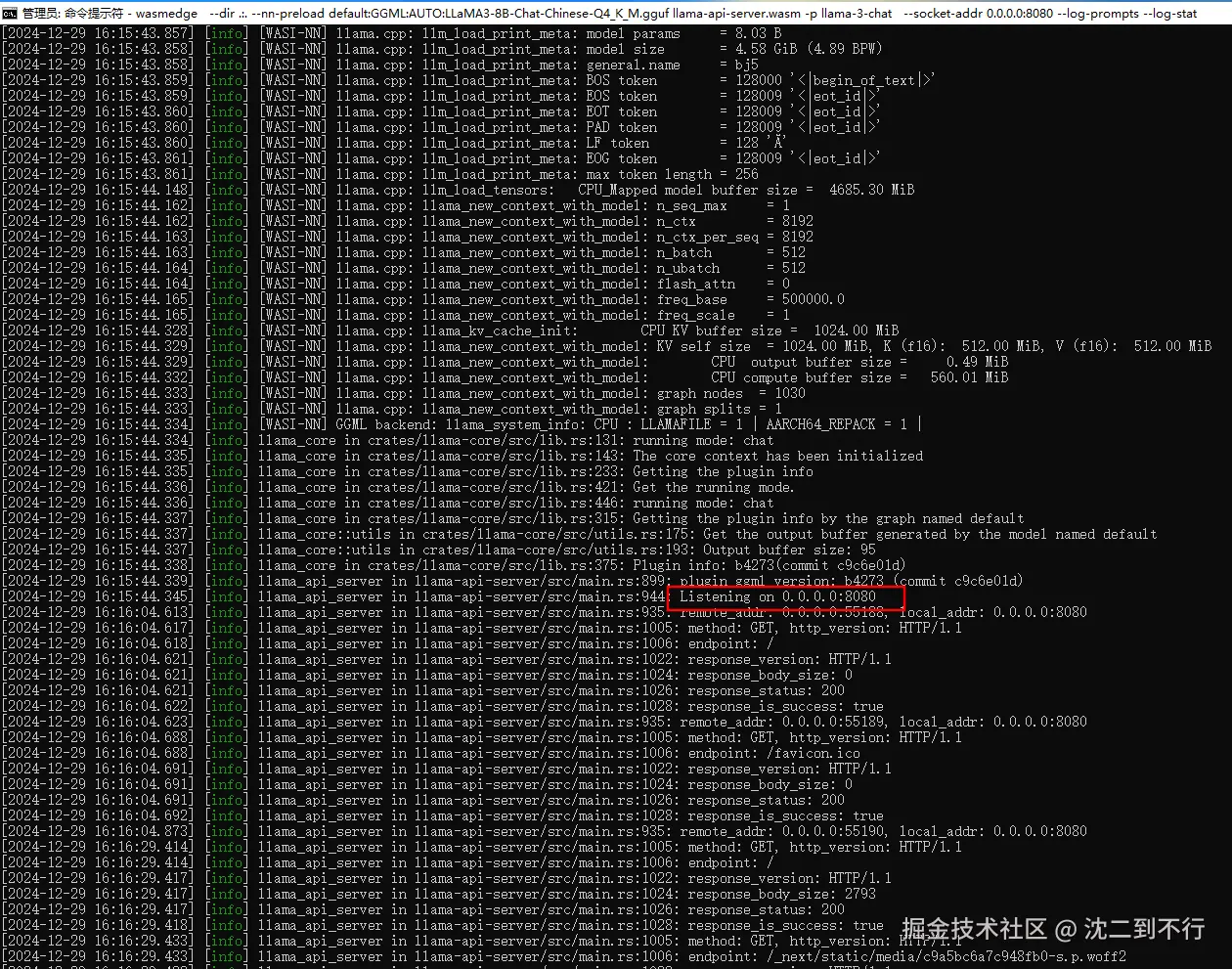
Task: Click the 'graph splits = 1' line
Action: point(392,409)
